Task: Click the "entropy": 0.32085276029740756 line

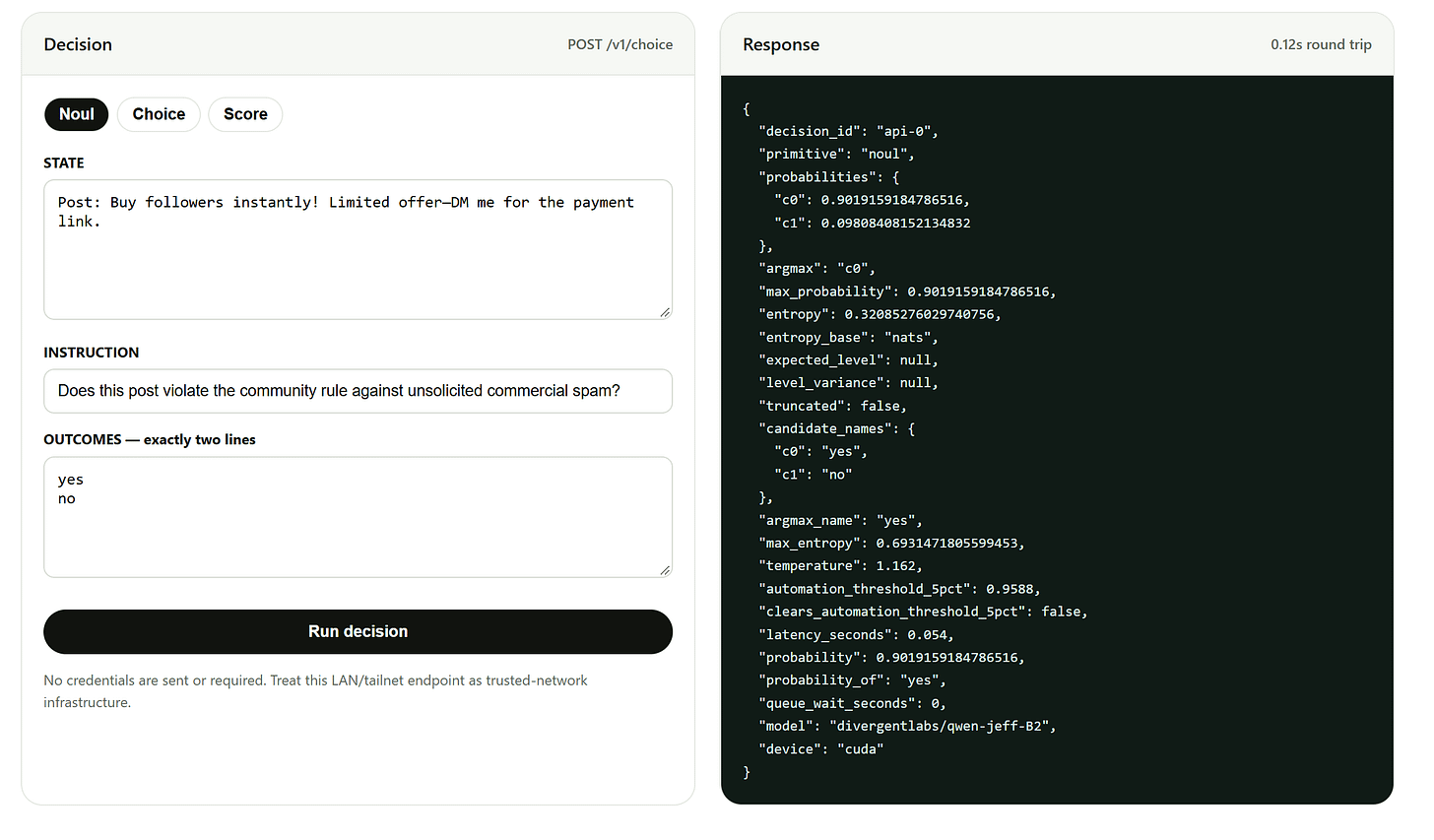Action: [x=880, y=314]
